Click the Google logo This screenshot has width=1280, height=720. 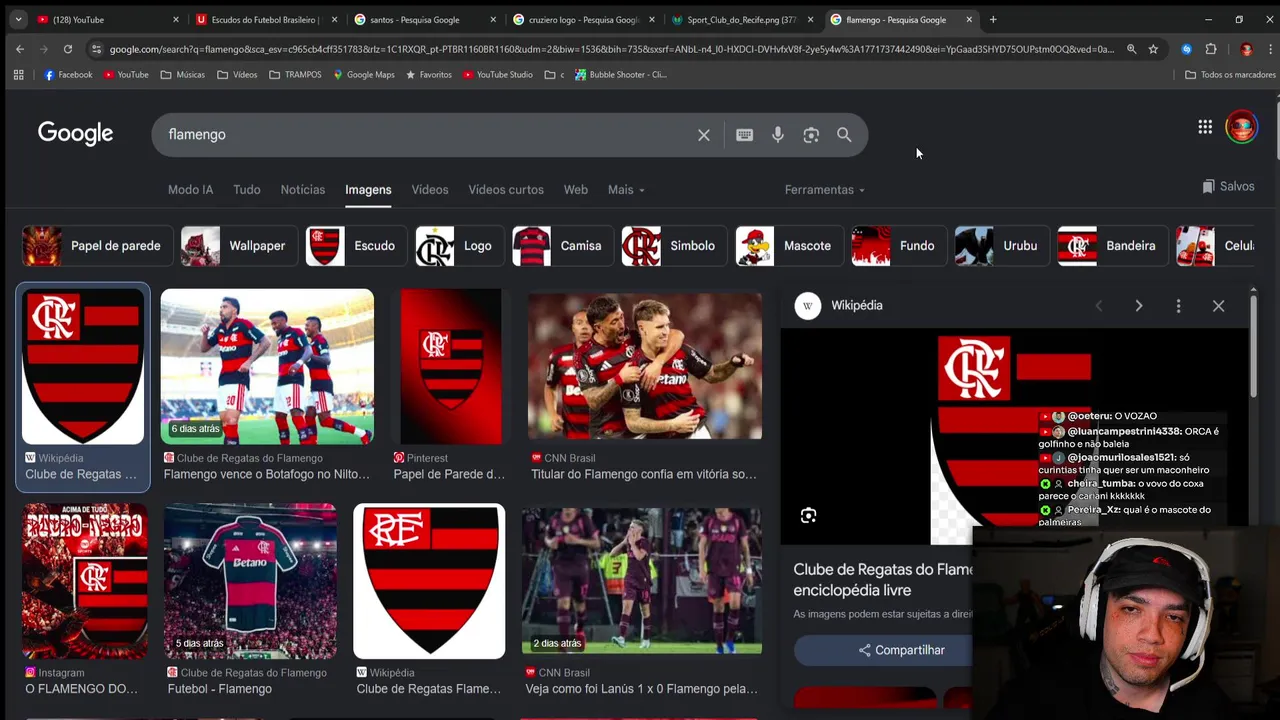click(x=75, y=133)
